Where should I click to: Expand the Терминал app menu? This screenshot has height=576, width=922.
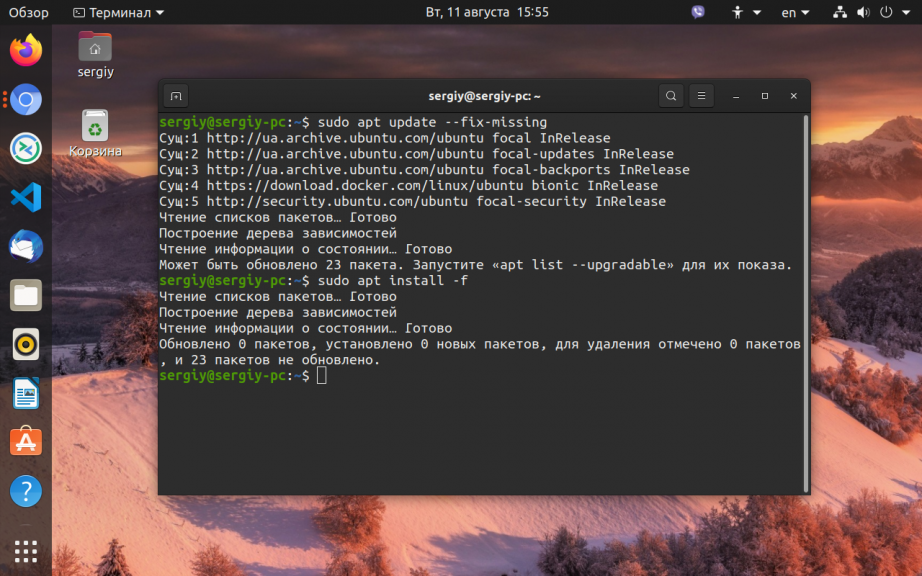click(x=119, y=12)
